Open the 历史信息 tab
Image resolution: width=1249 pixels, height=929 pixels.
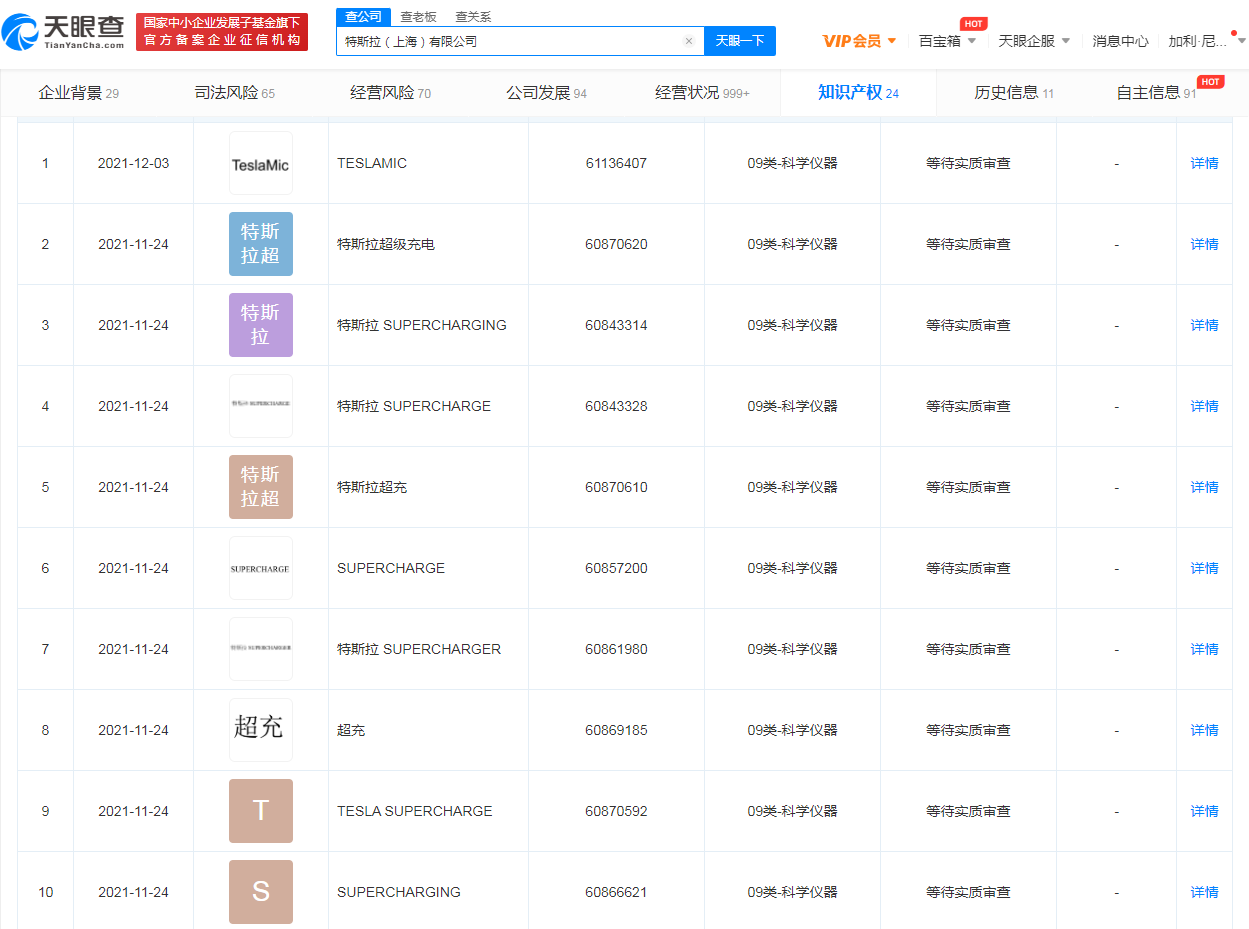[1014, 93]
